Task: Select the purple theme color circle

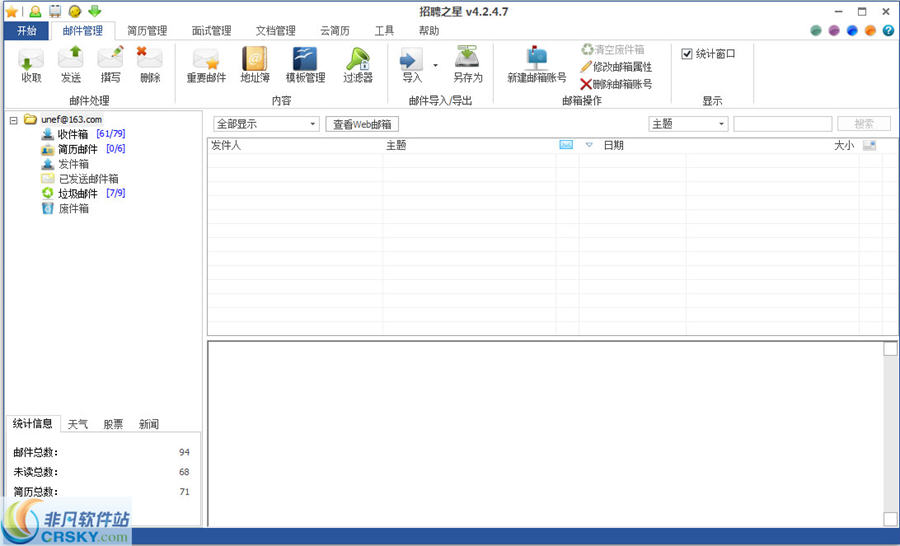Action: pos(834,30)
